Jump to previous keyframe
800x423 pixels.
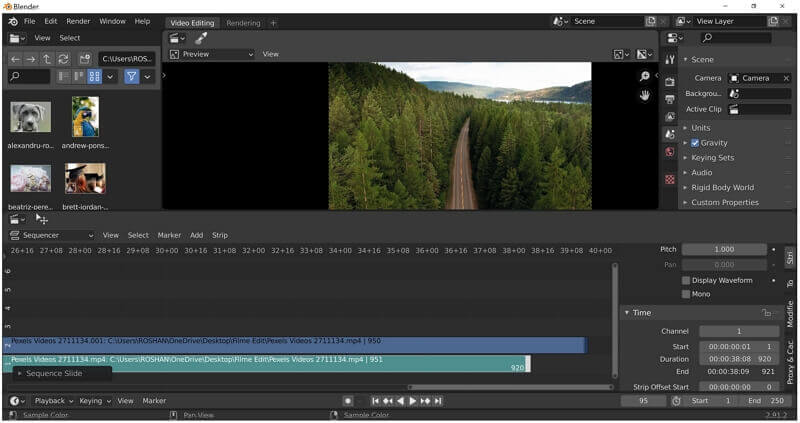(388, 401)
